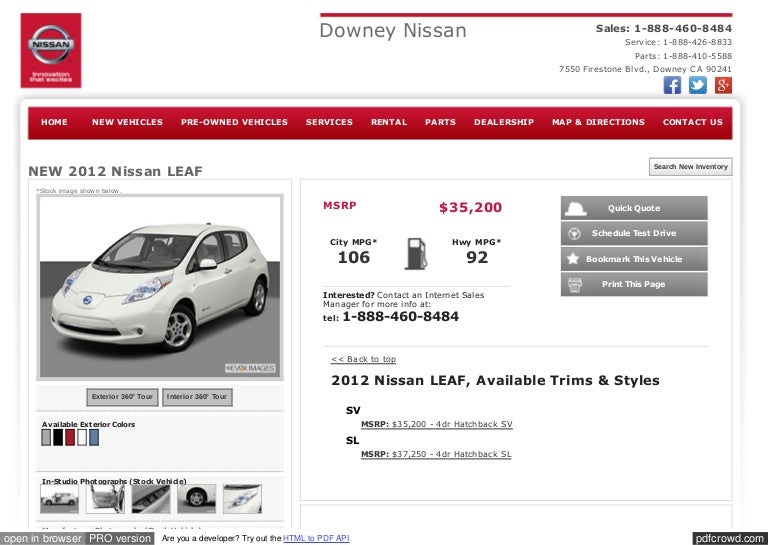Screen dimensions: 768x545
Task: Open the HTML to PDF API link
Action: [316, 538]
